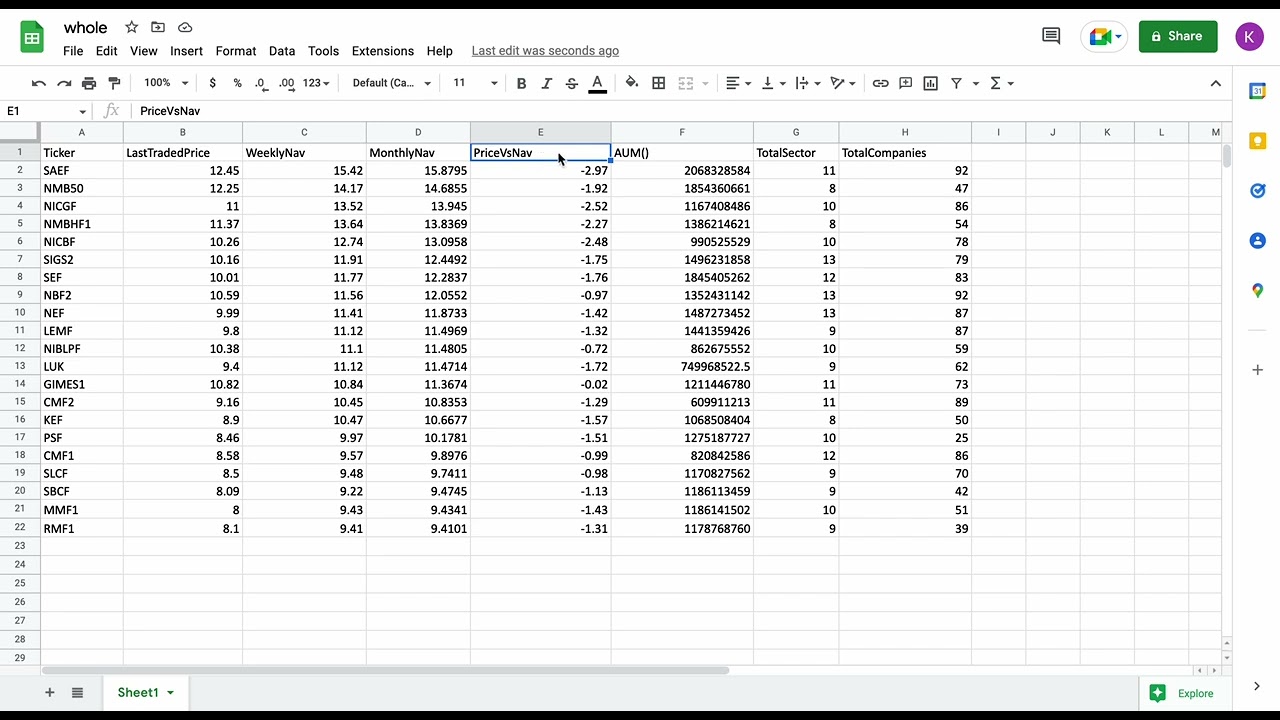Expand the zoom level dropdown
The image size is (1280, 720).
(165, 83)
